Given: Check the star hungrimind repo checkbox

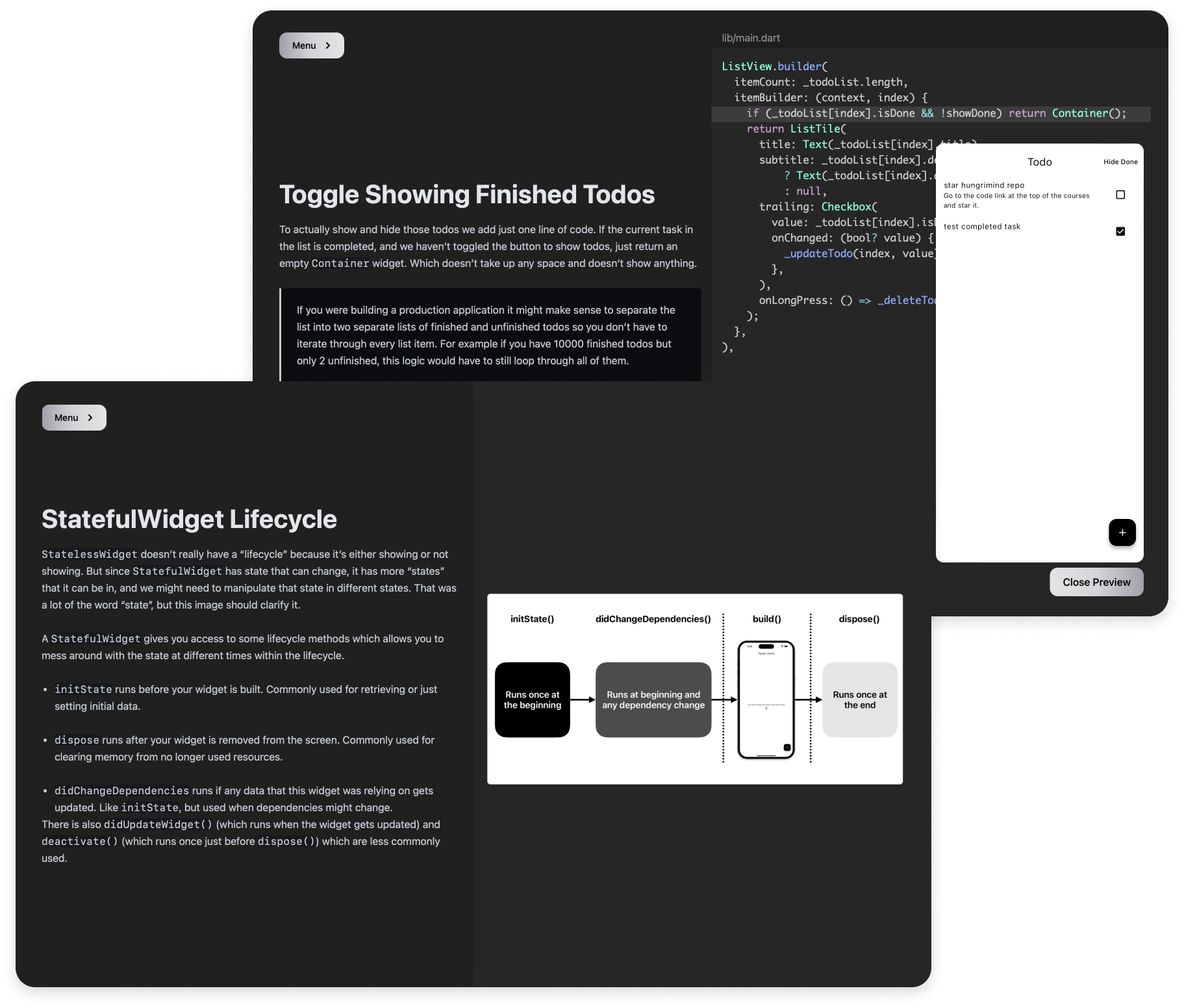Looking at the screenshot, I should [1120, 195].
